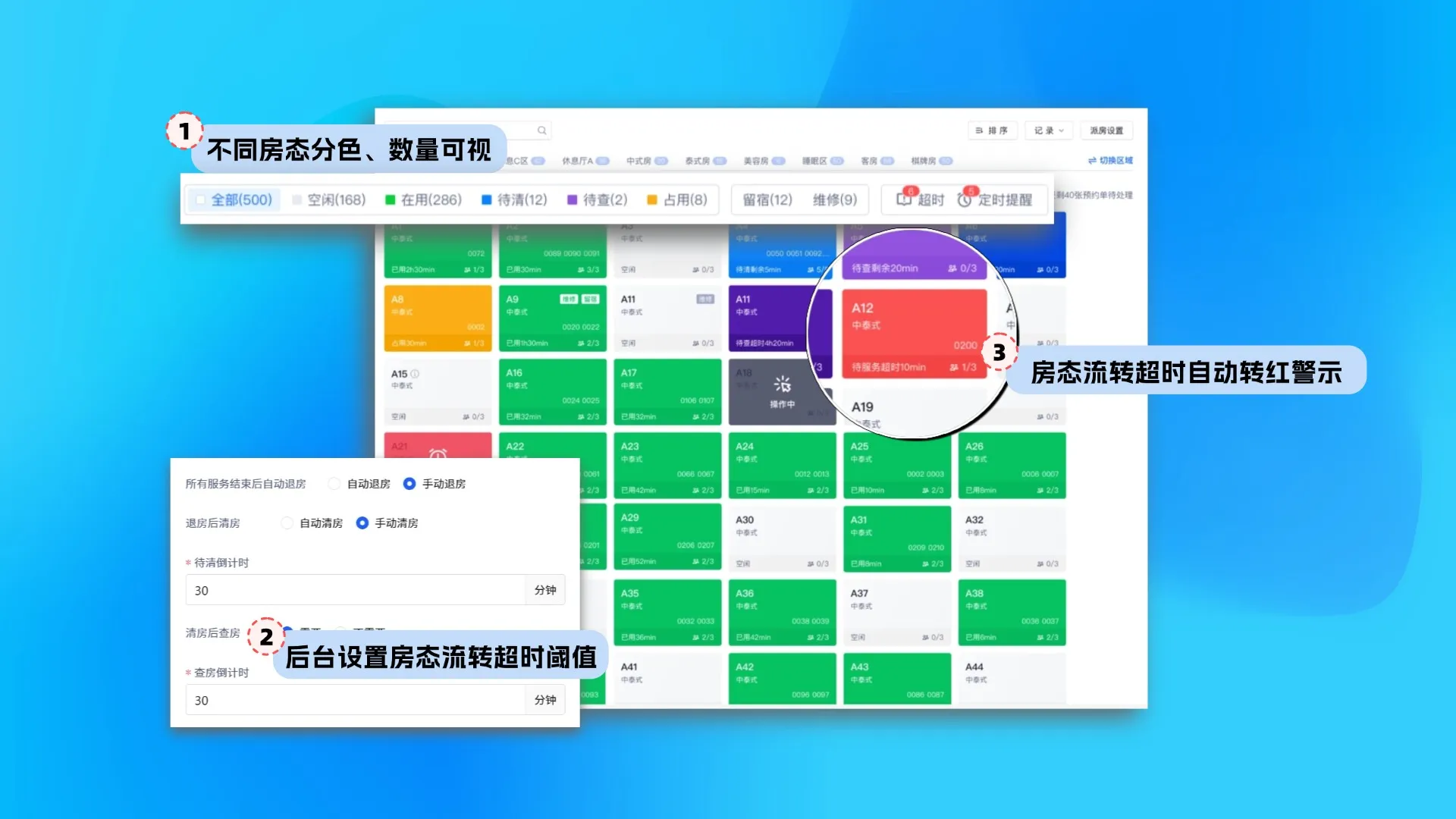Screen dimensions: 1456x819
Task: Click the alarm icon on room A21
Action: click(438, 453)
